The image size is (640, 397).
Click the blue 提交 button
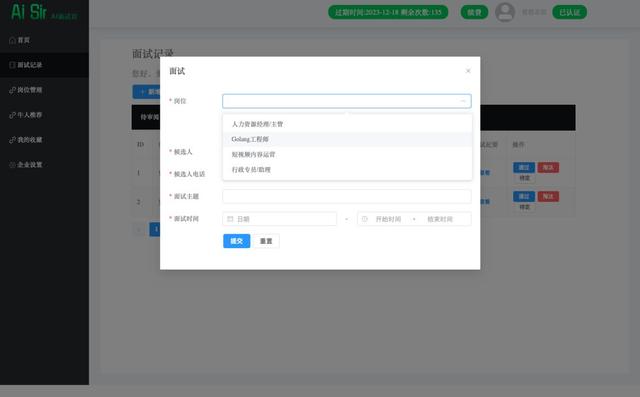click(237, 241)
